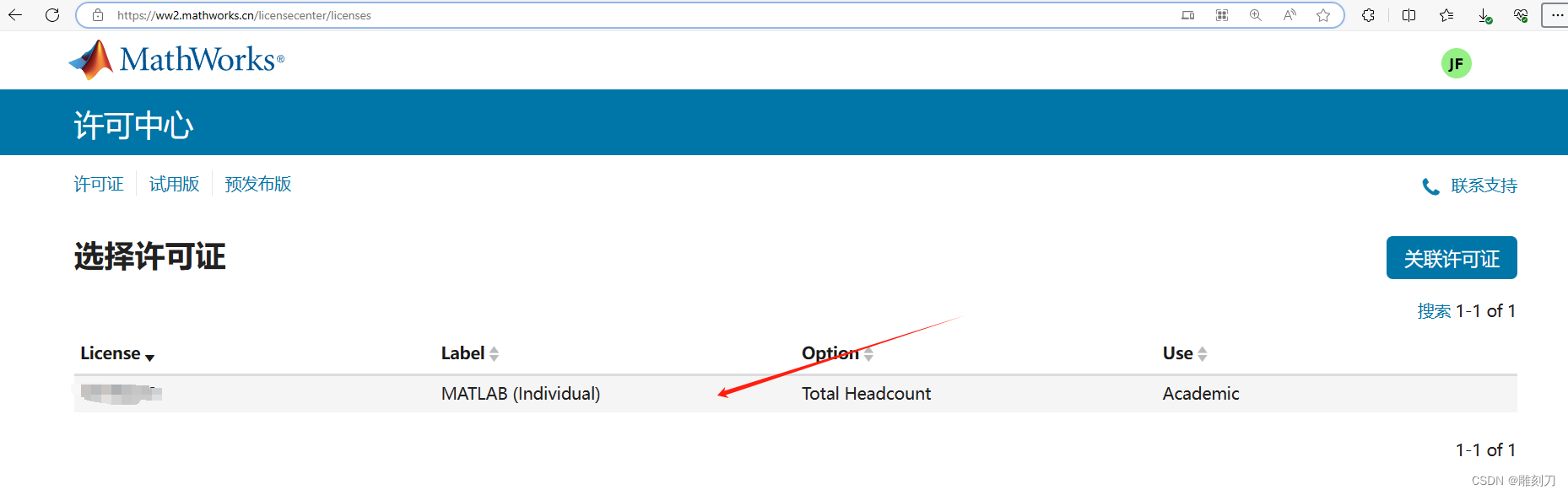Viewport: 1568px width, 495px height.
Task: Add this page to favorites star
Action: click(x=1323, y=15)
